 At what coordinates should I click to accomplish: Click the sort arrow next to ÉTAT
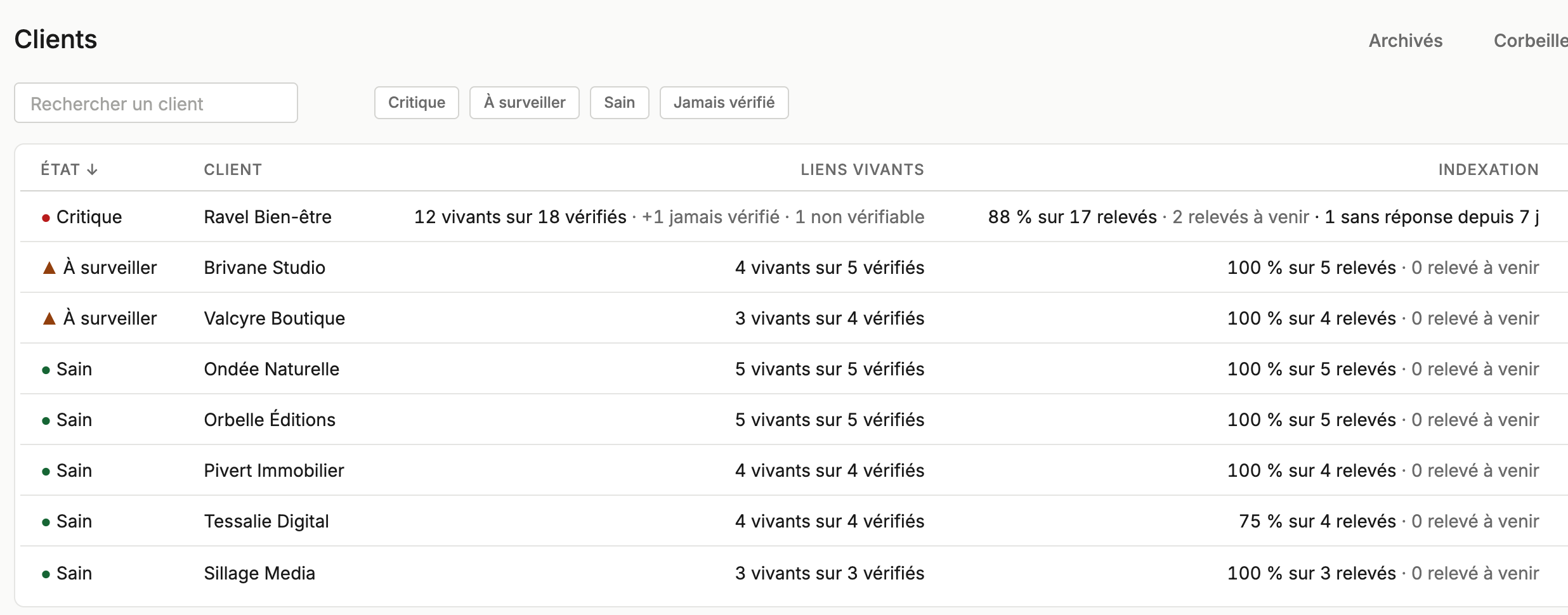pos(92,169)
